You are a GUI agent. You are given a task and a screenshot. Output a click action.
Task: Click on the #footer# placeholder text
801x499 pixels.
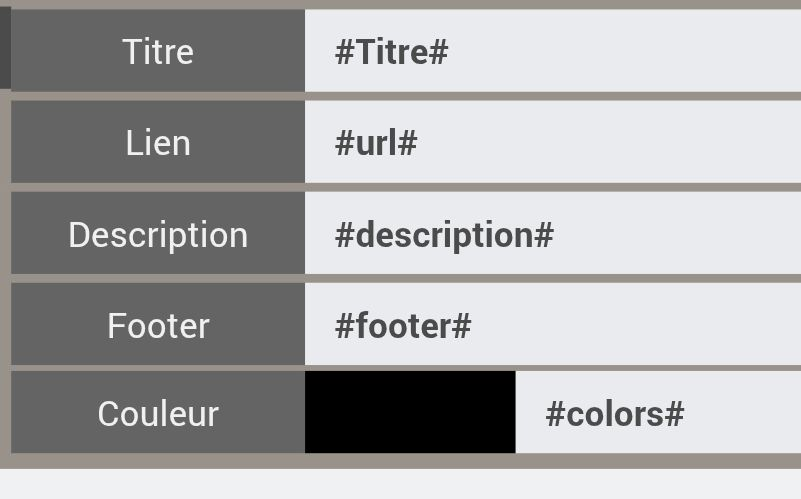pyautogui.click(x=403, y=326)
